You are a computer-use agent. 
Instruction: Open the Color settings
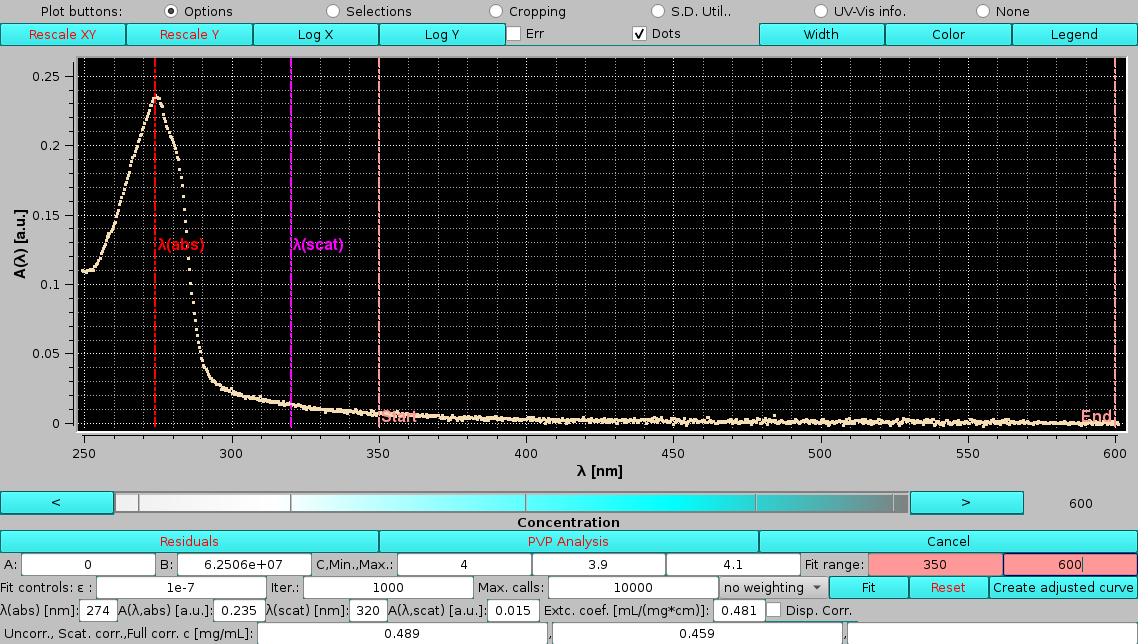pos(947,33)
